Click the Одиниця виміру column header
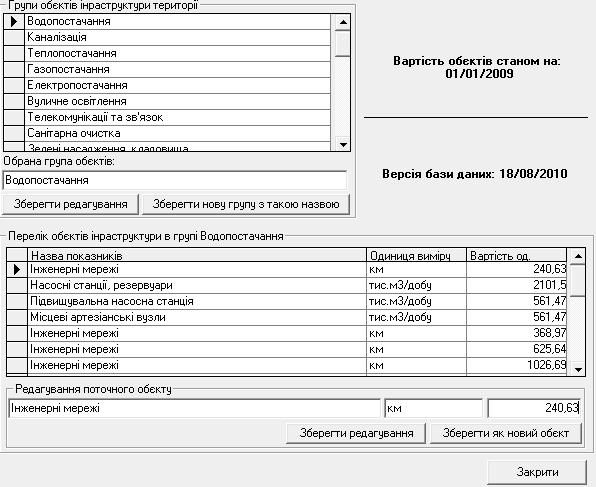Viewport: 596px width, 487px height. coord(416,255)
